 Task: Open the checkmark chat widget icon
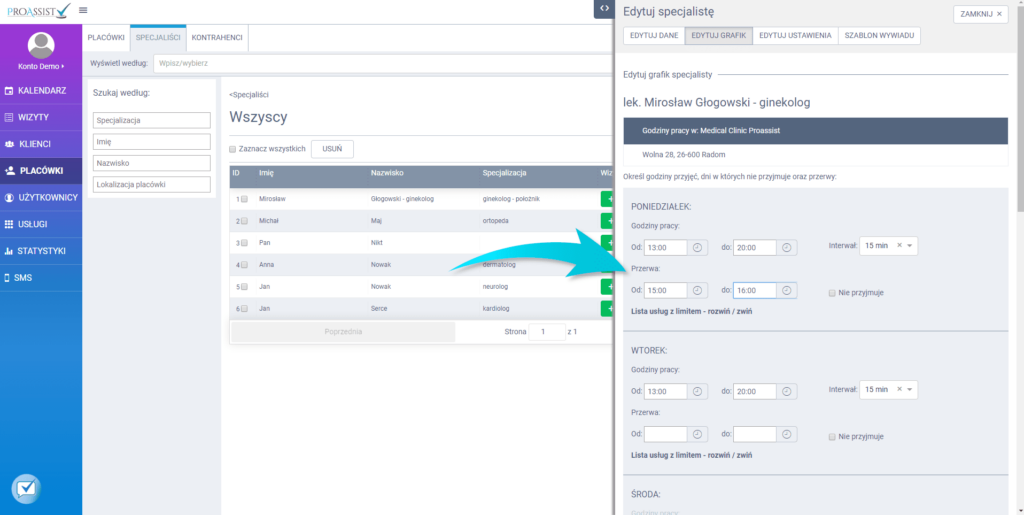pyautogui.click(x=27, y=489)
